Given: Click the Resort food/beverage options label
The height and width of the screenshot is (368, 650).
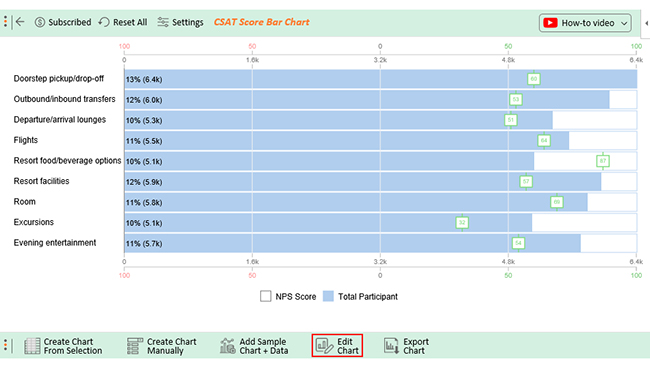Looking at the screenshot, I should 68,161.
